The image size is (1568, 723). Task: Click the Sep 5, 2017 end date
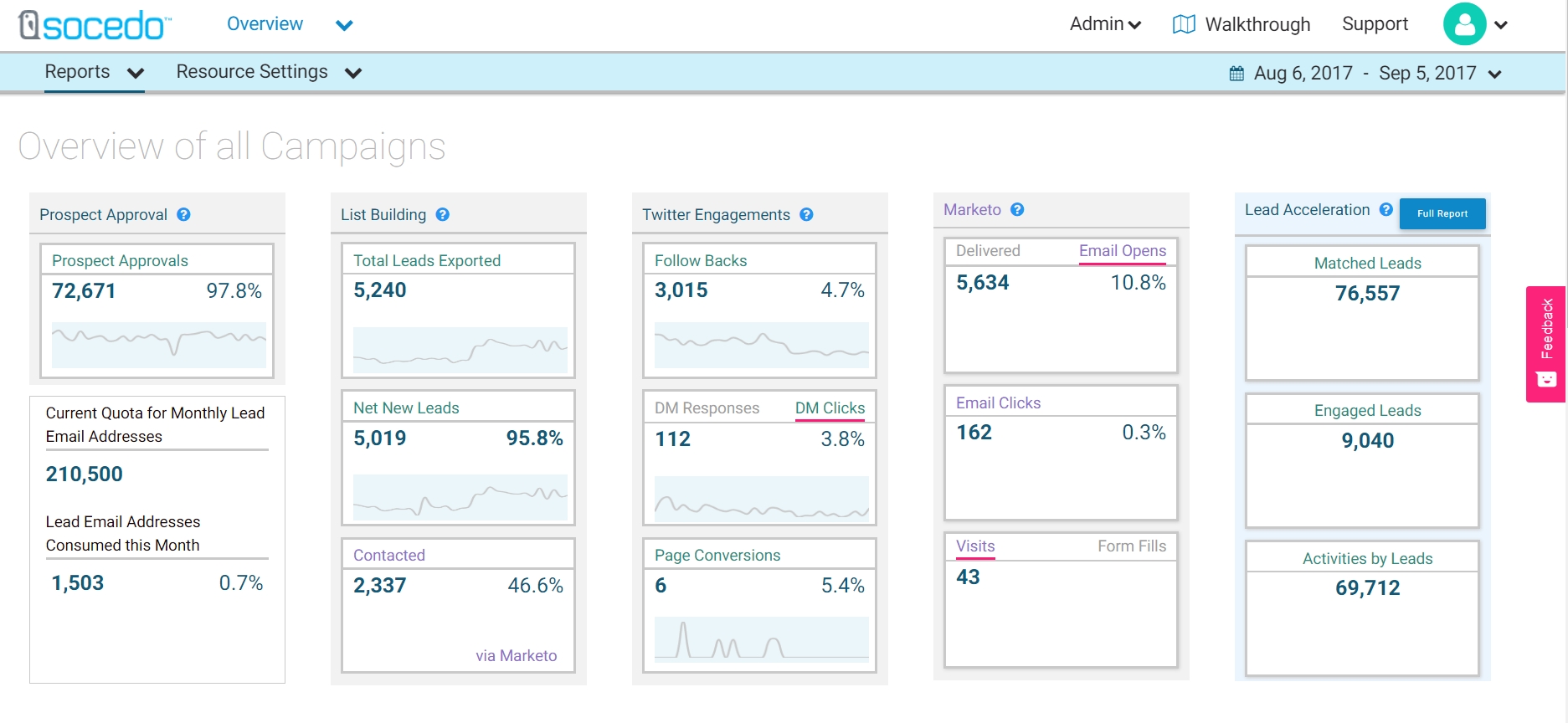click(1427, 74)
